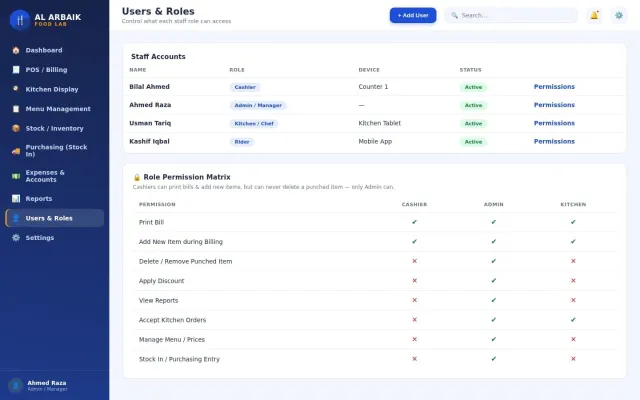Open Expenses & Accounts section

pyautogui.click(x=55, y=176)
